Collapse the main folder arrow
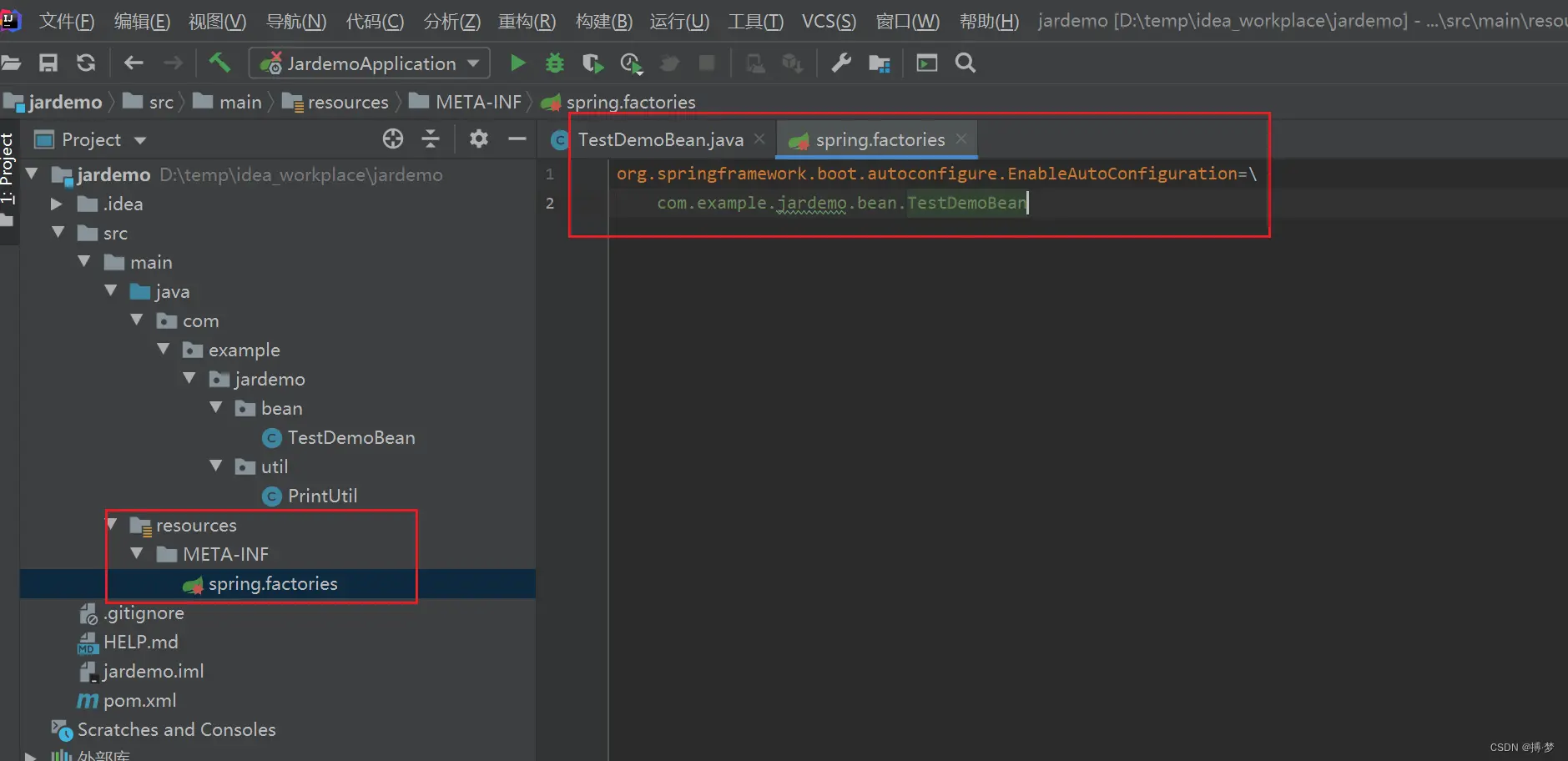This screenshot has width=1568, height=761. [84, 262]
